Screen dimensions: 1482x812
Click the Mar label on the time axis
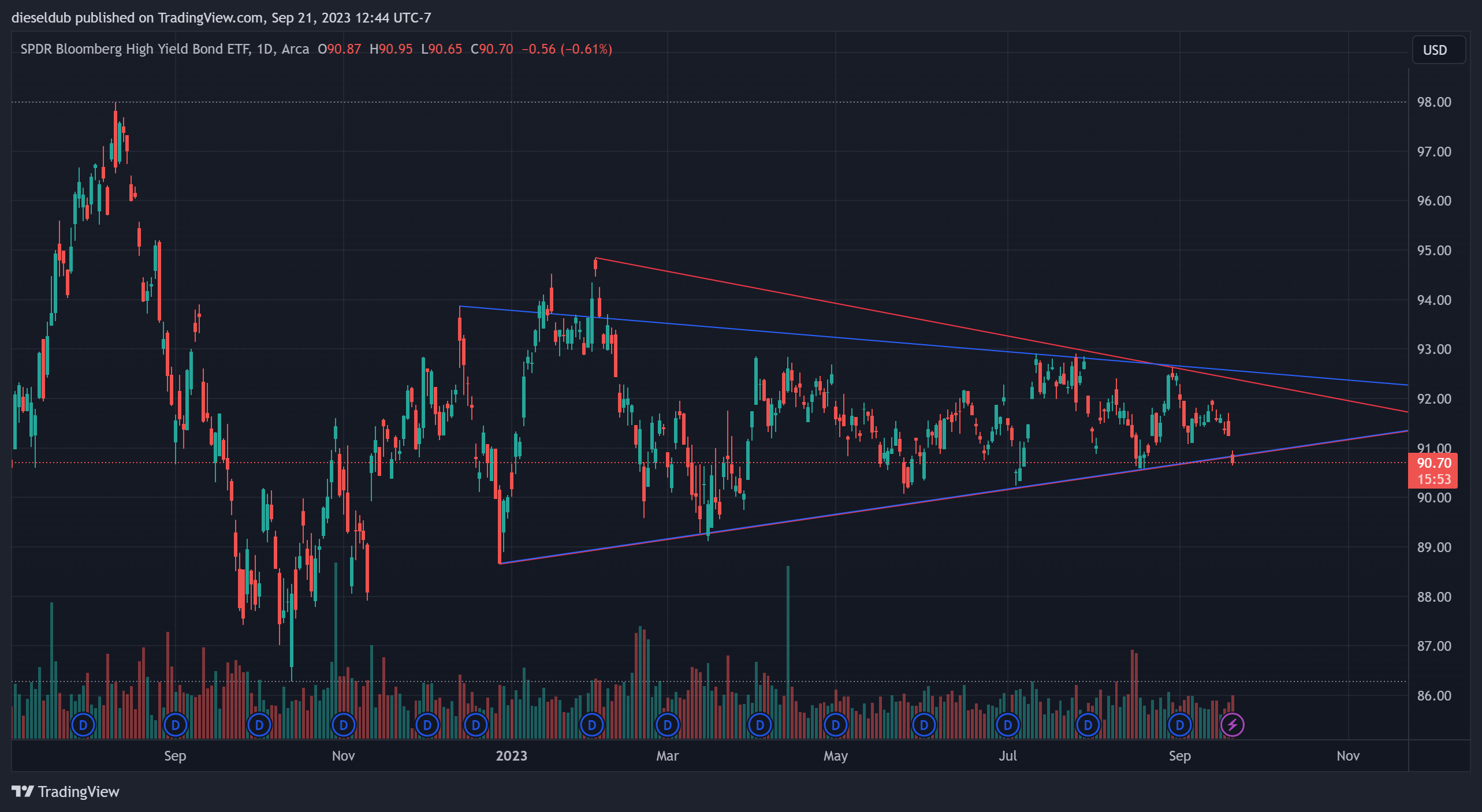pyautogui.click(x=668, y=756)
